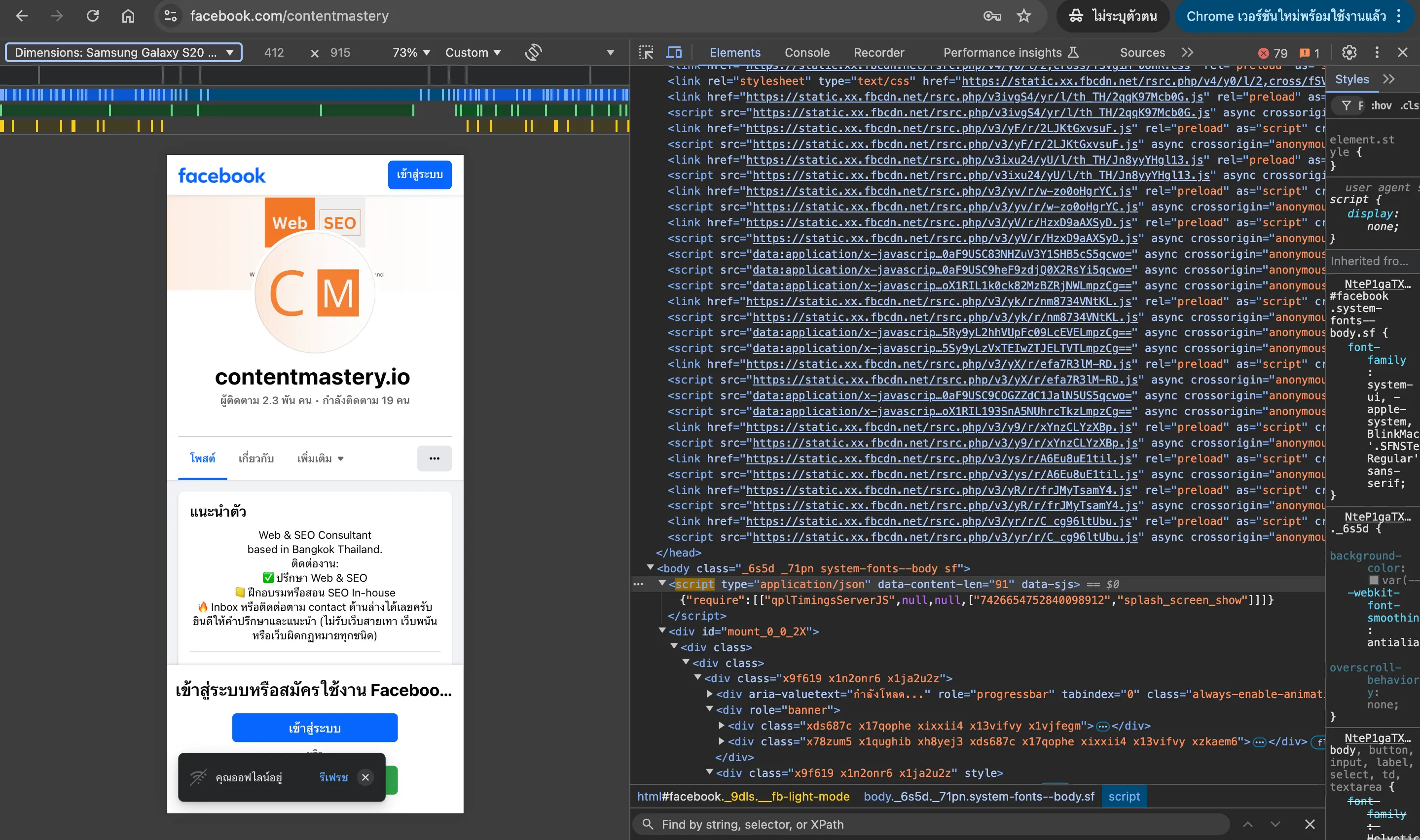Open the C_cg96ltUbu.js script src link
This screenshot has width=1420, height=840.
pyautogui.click(x=945, y=537)
